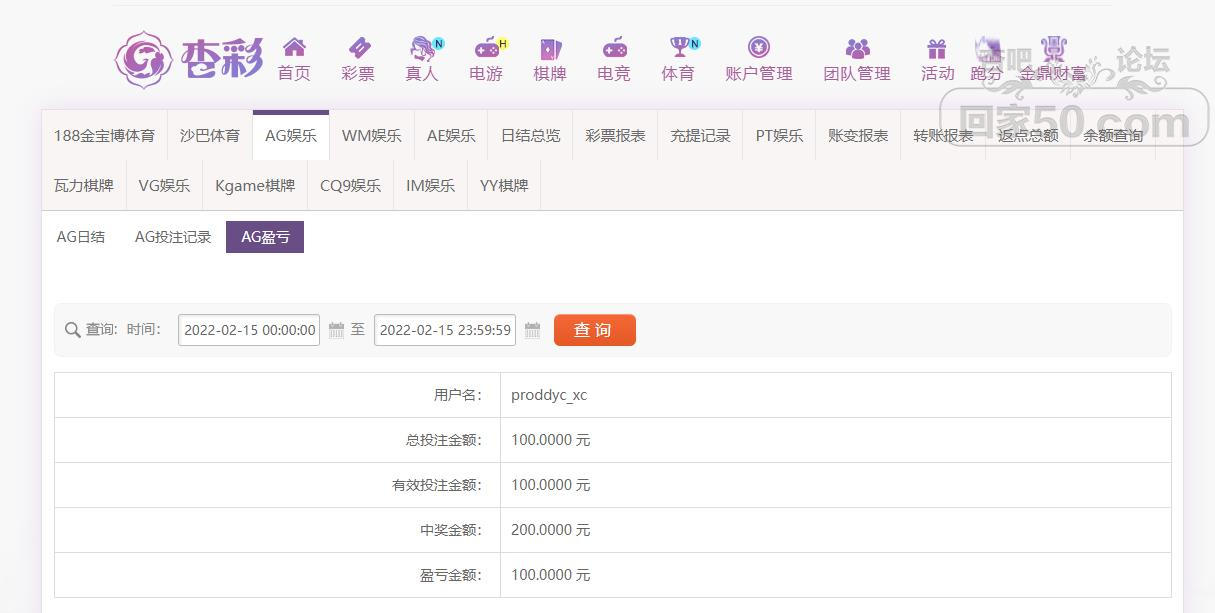
Task: Switch to PT娱乐 tab
Action: coord(779,135)
